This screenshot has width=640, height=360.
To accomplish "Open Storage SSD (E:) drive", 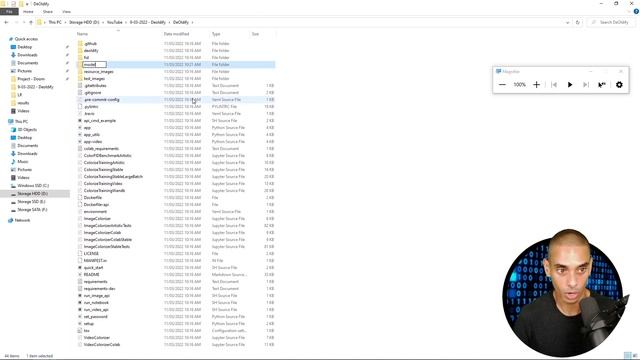I will point(31,202).
